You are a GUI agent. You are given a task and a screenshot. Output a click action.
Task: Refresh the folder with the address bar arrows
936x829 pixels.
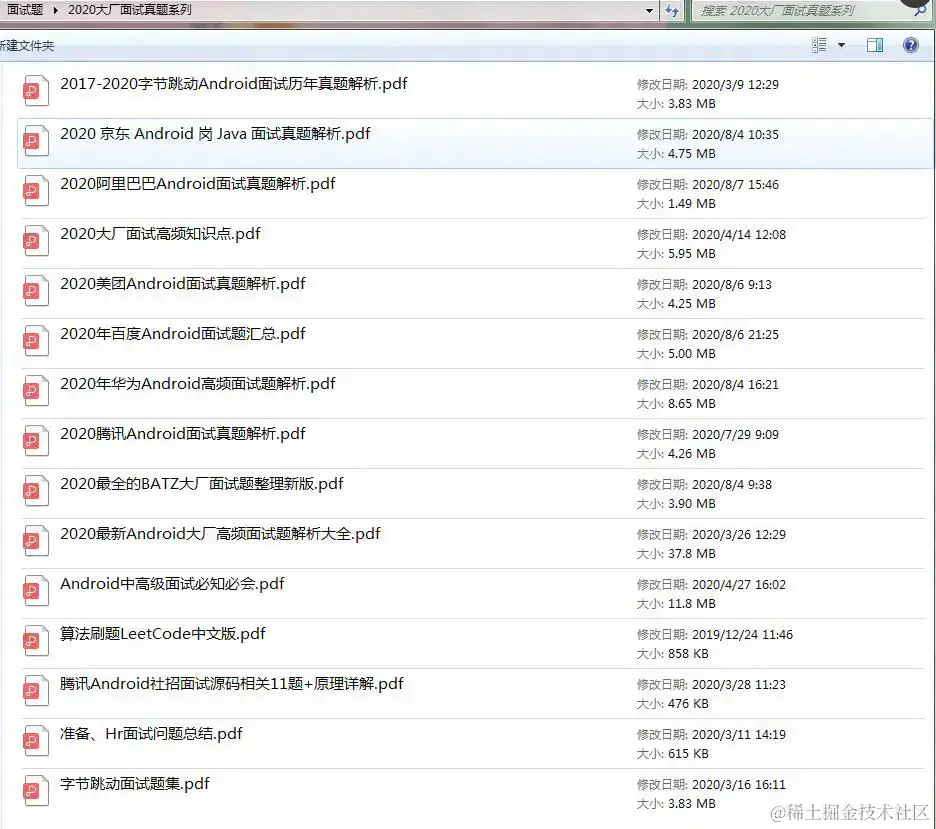click(x=672, y=10)
